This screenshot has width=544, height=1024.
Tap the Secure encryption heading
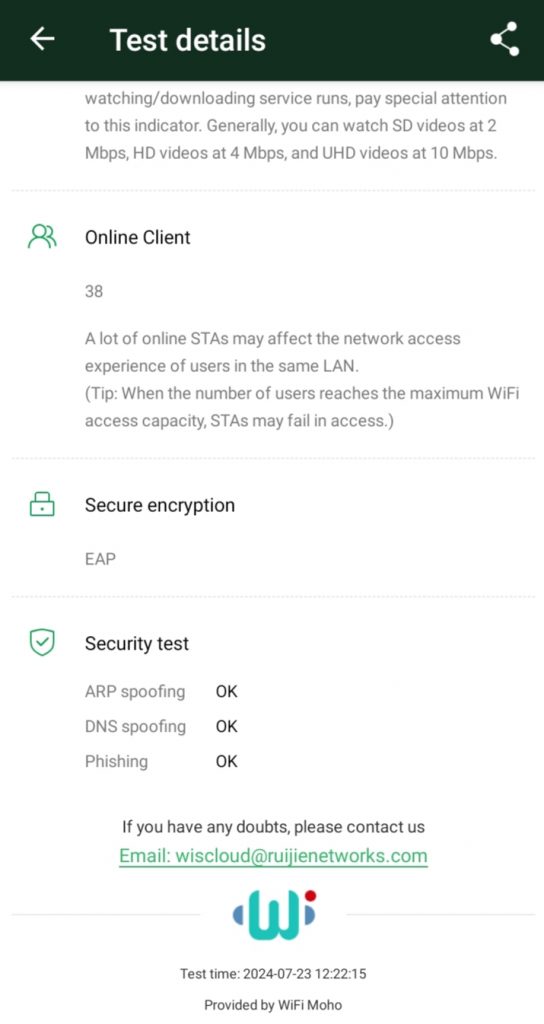click(x=160, y=505)
